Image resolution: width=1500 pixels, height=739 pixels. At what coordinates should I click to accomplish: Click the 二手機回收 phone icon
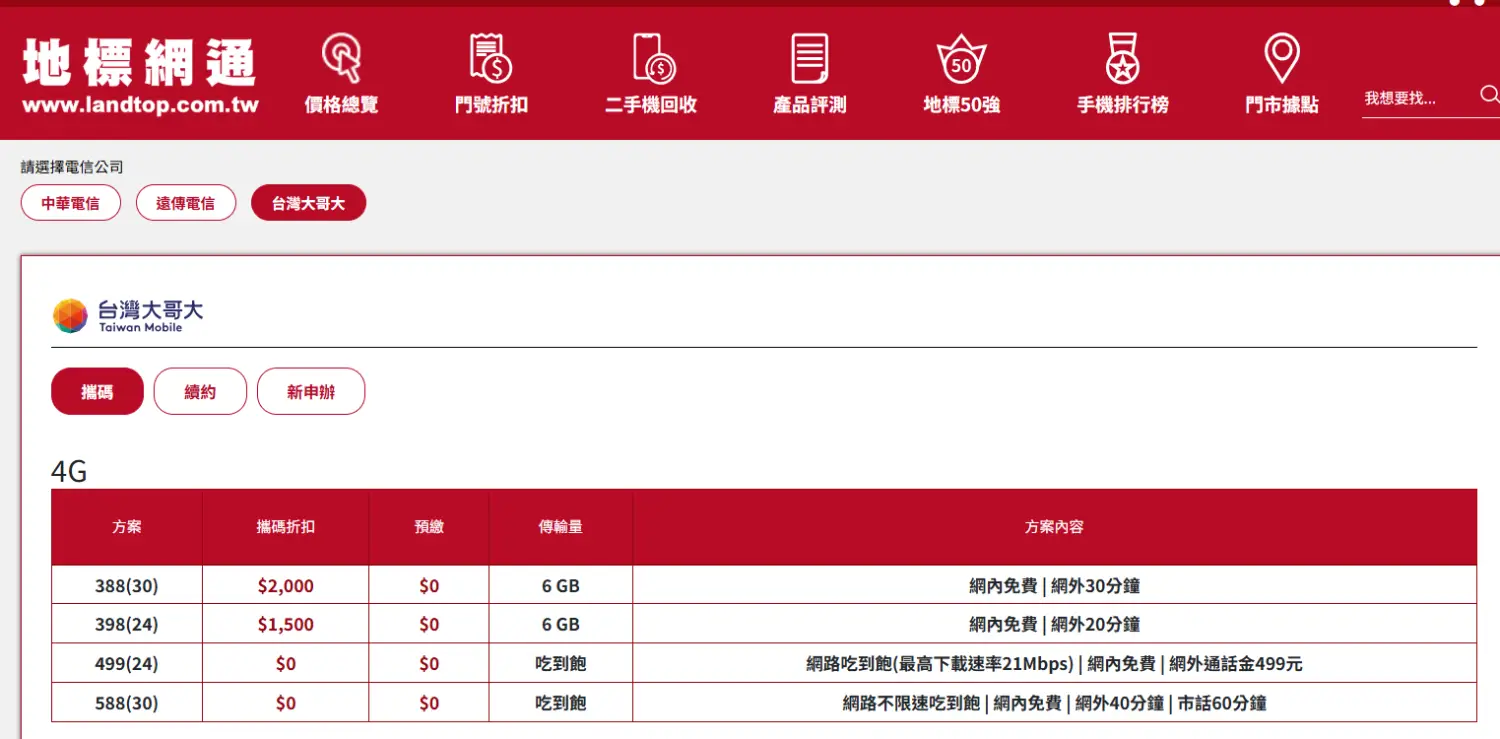pyautogui.click(x=653, y=57)
